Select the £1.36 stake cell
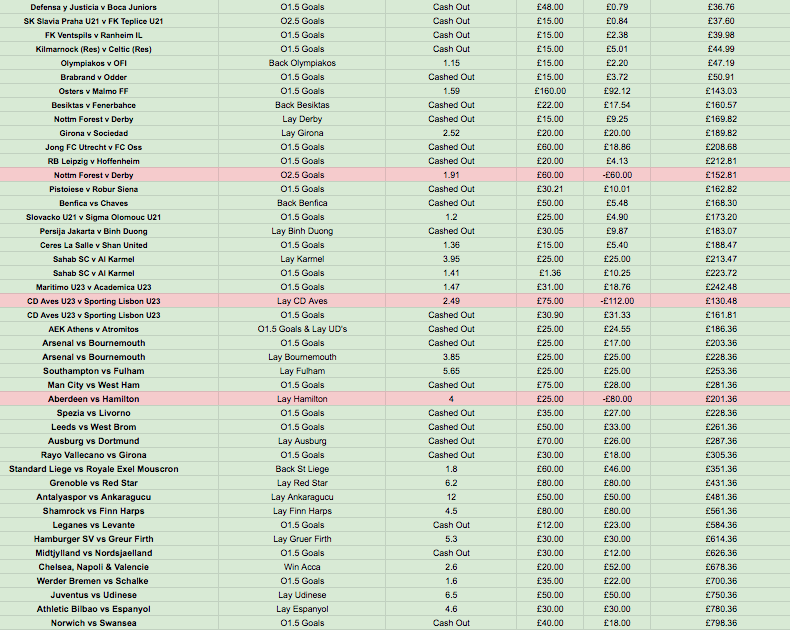 point(550,273)
